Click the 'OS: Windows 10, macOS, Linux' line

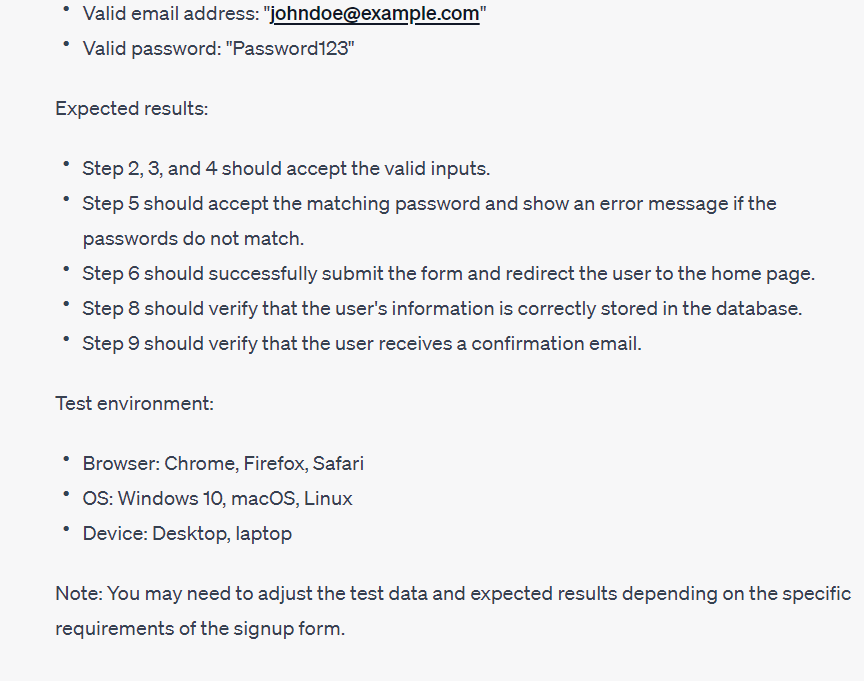tap(218, 499)
